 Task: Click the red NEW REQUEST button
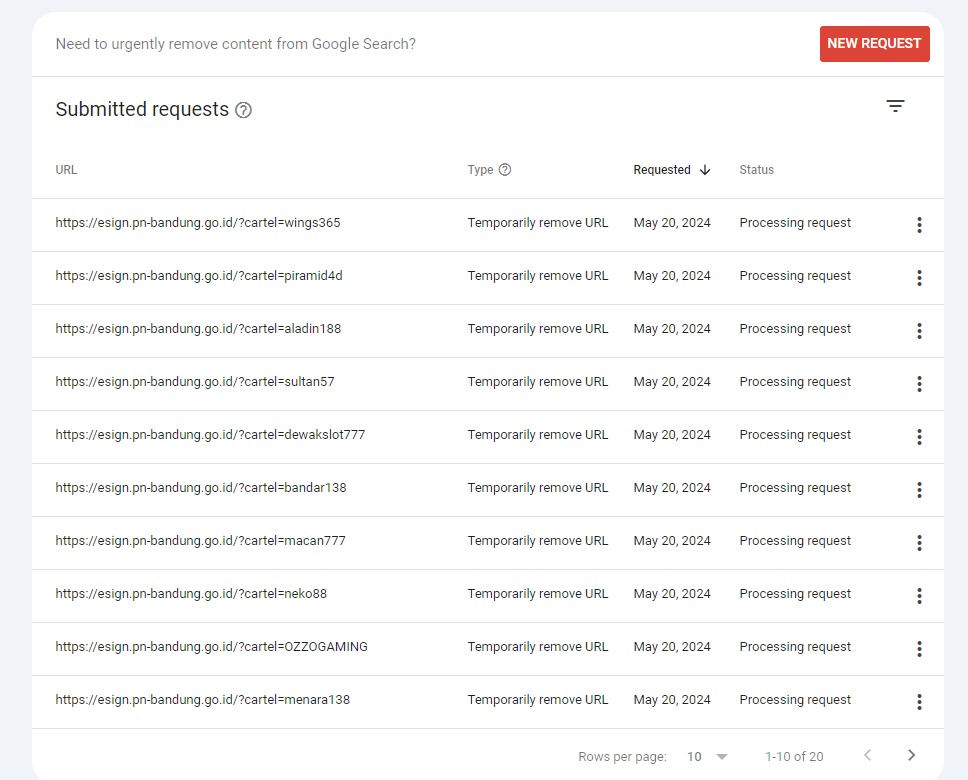coord(874,44)
